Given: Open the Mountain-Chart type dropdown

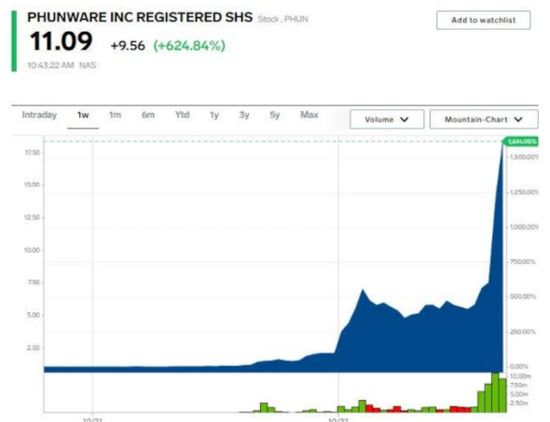Looking at the screenshot, I should pos(484,119).
